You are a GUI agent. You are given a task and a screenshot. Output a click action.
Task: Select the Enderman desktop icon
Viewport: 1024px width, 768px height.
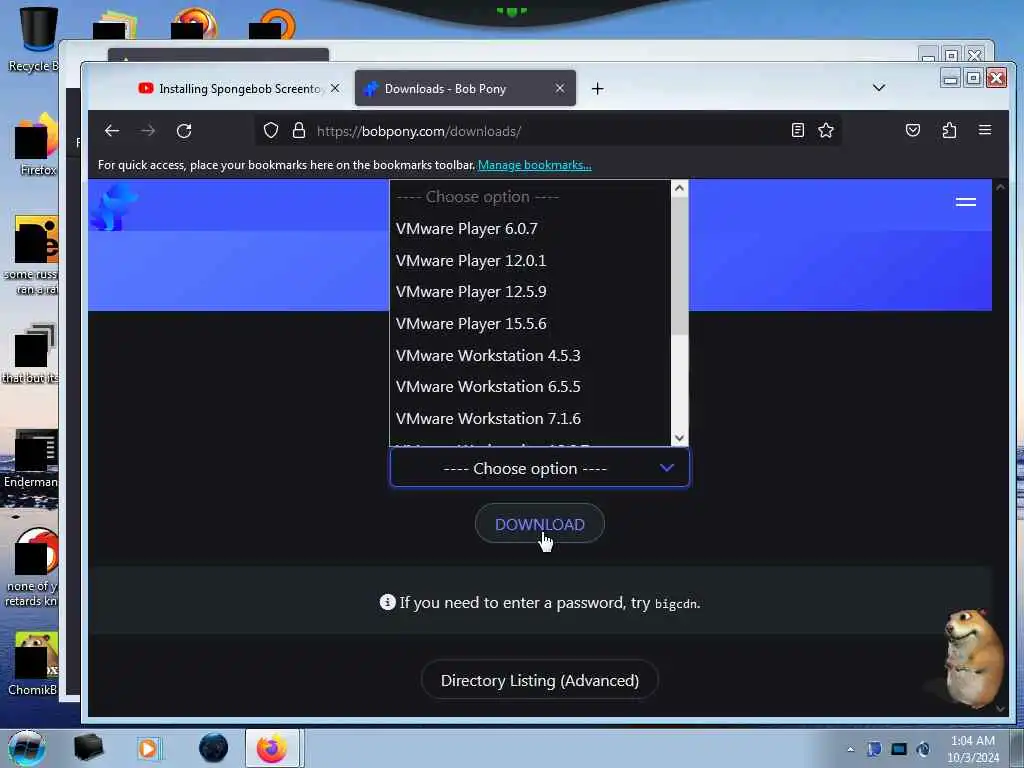[31, 459]
